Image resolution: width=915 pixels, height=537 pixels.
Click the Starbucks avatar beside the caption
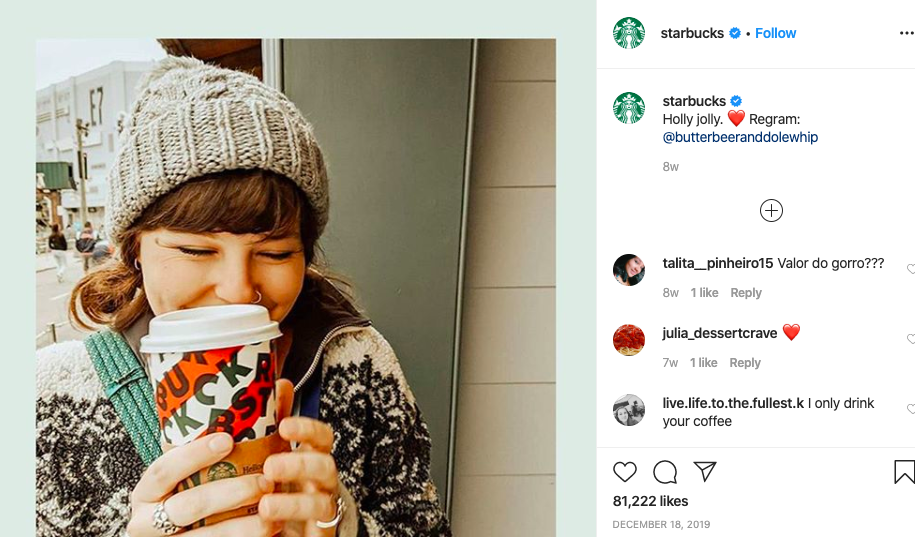click(x=629, y=108)
